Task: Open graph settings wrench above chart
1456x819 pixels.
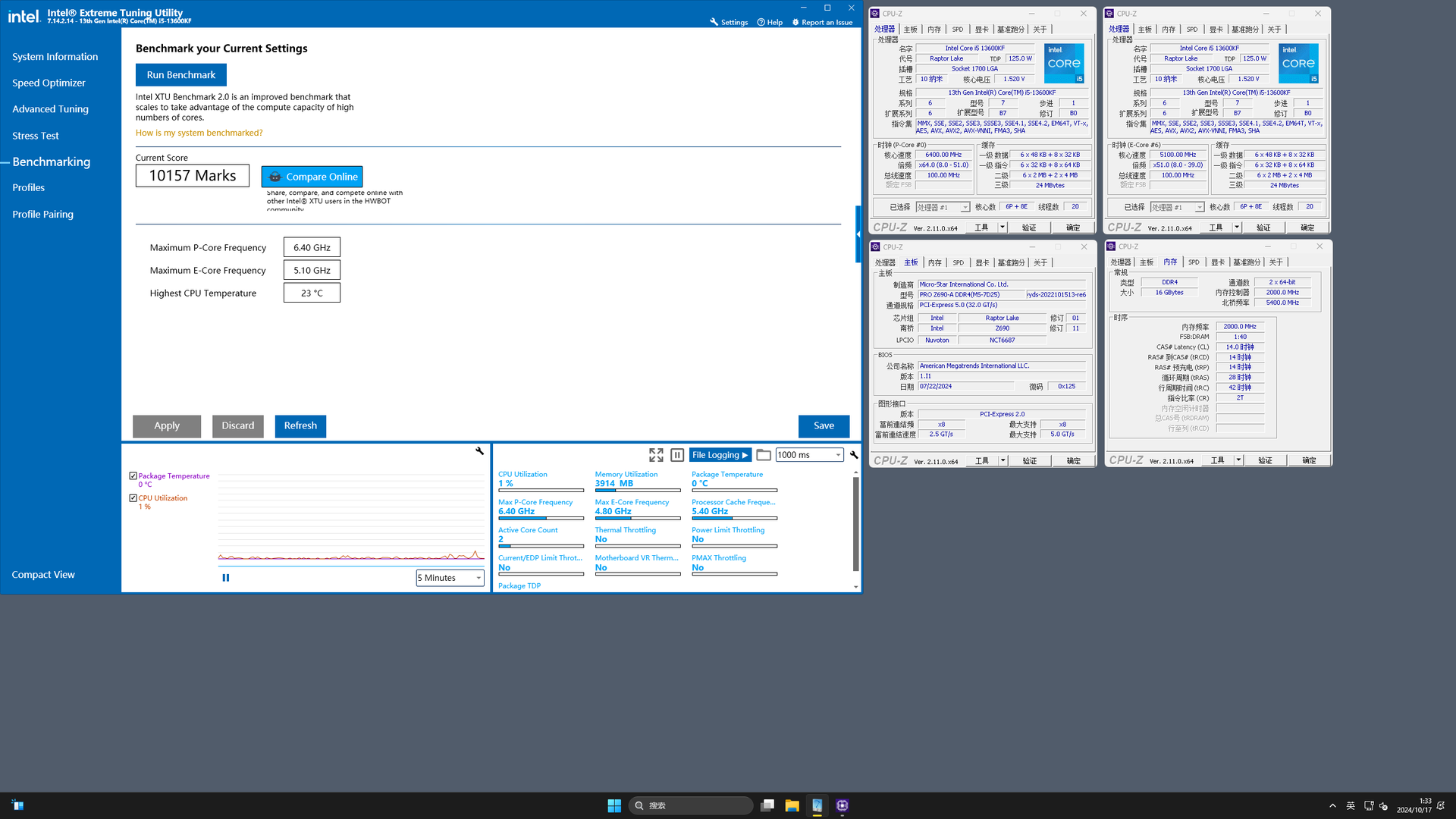Action: [x=479, y=450]
